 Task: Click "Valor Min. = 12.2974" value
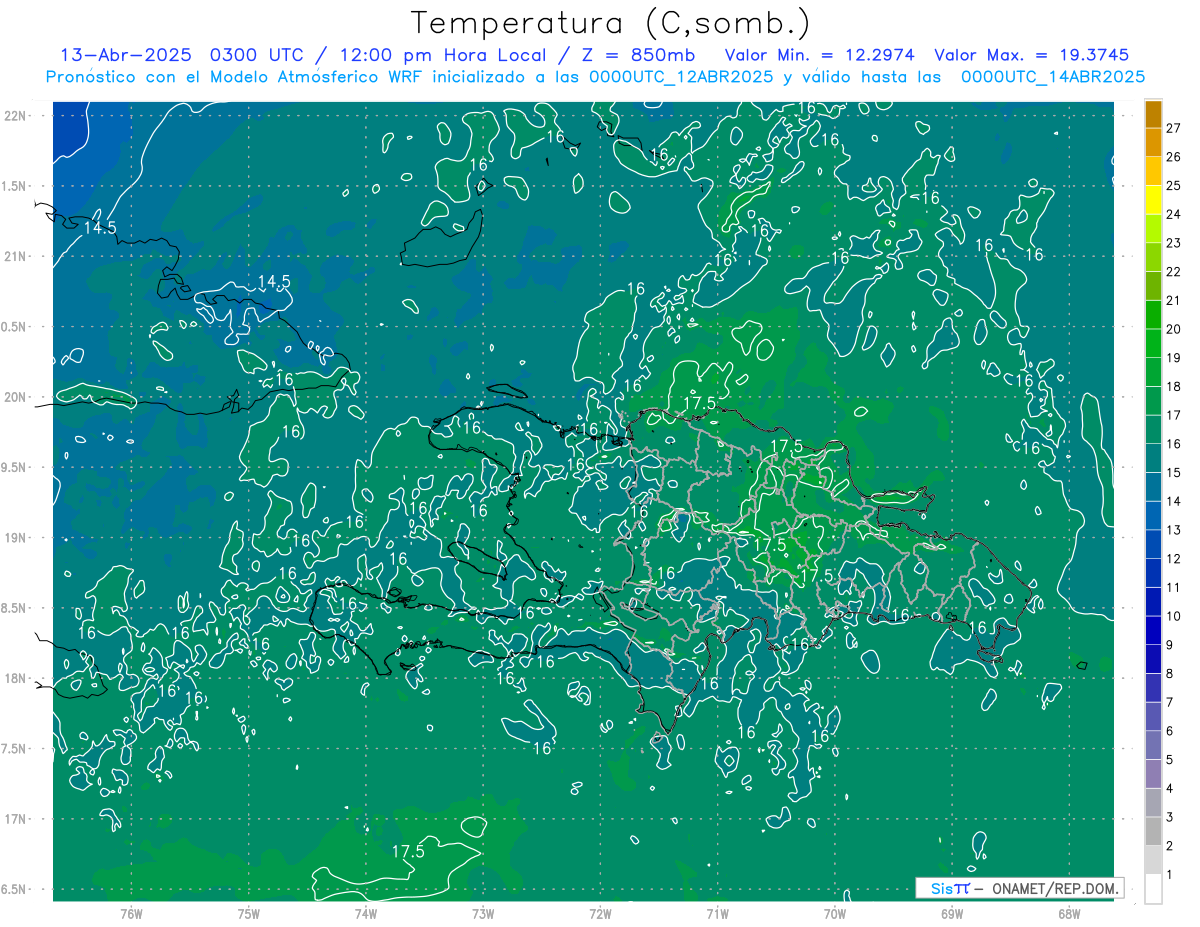point(820,55)
